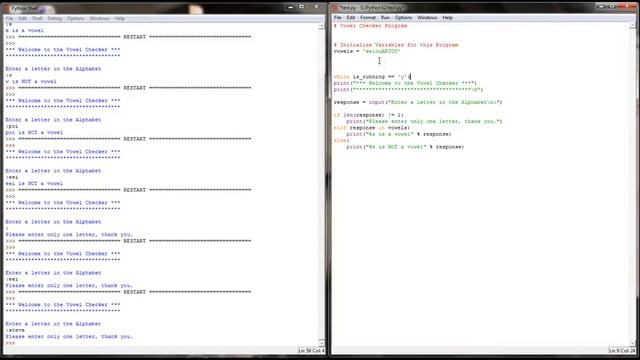640x360 pixels.
Task: Click print '%s is a vowel' code line
Action: (x=399, y=134)
